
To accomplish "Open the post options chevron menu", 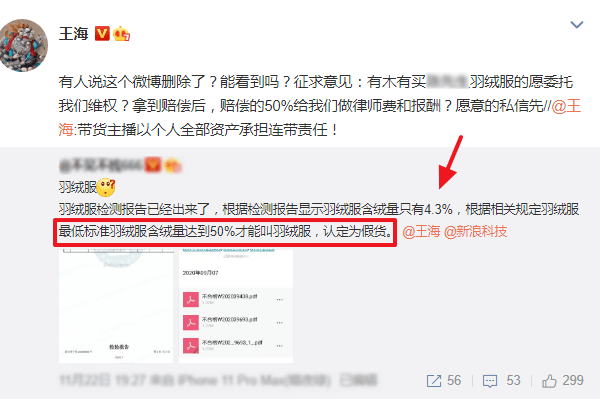I will (577, 25).
